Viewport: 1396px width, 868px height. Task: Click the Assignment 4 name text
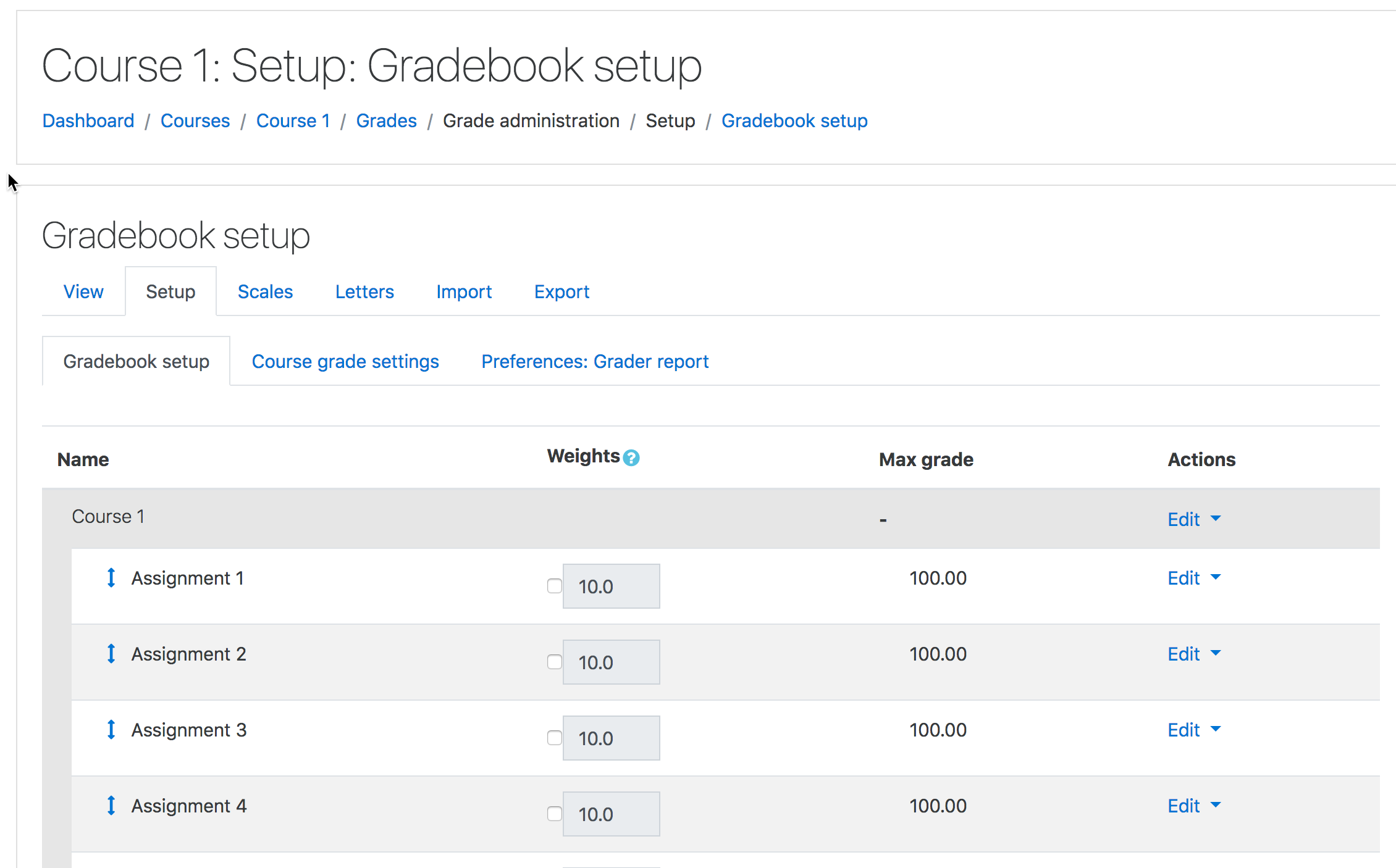[x=189, y=806]
